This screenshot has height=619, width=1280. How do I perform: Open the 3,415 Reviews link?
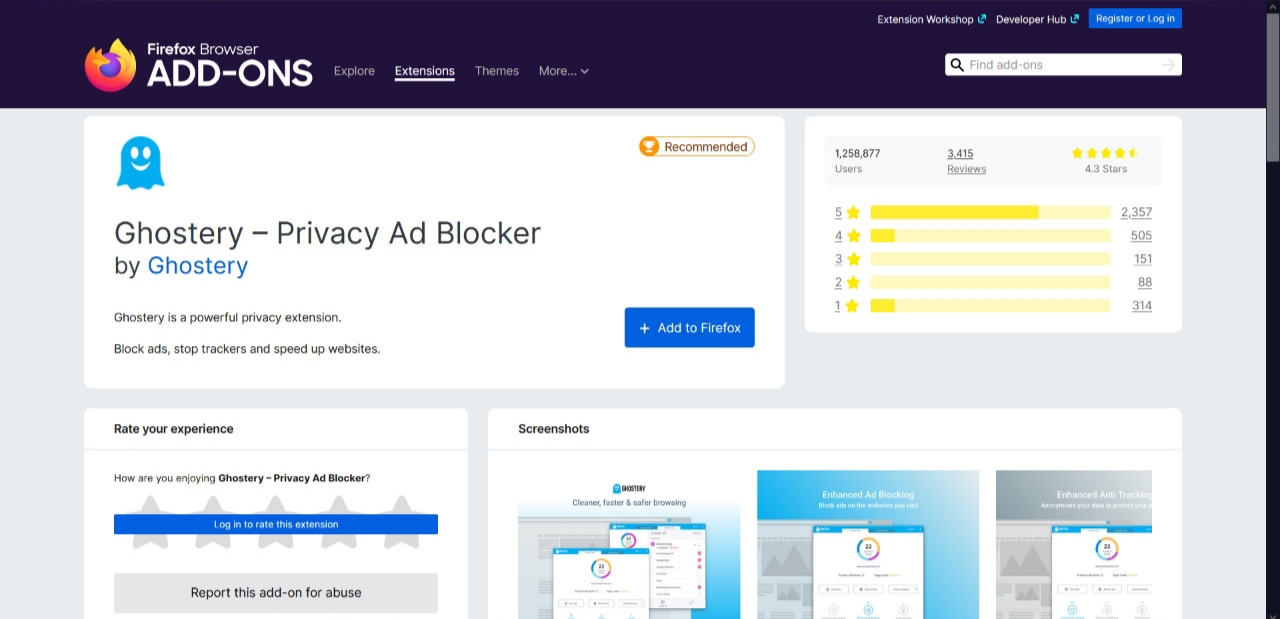click(x=960, y=153)
